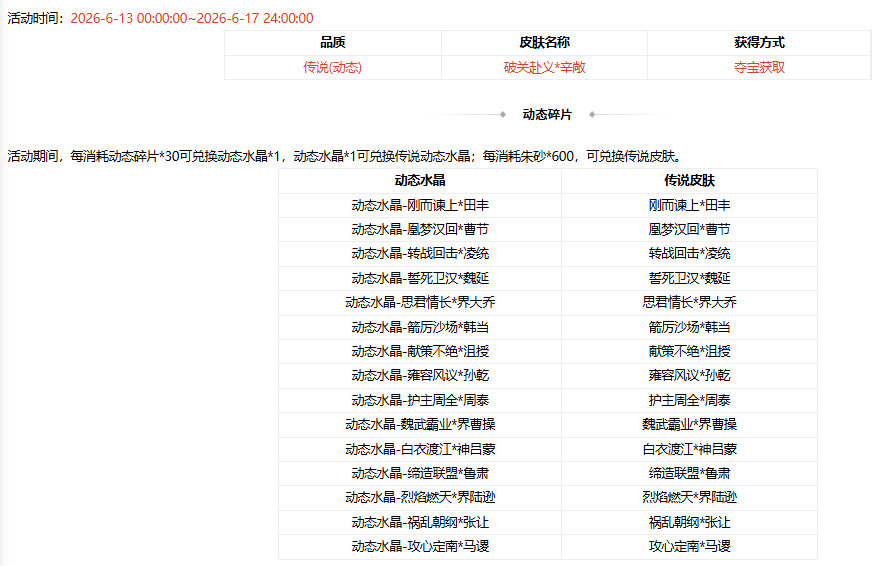Click the 活动期间 exchange rules sentence
The height and width of the screenshot is (566, 877).
tap(345, 157)
